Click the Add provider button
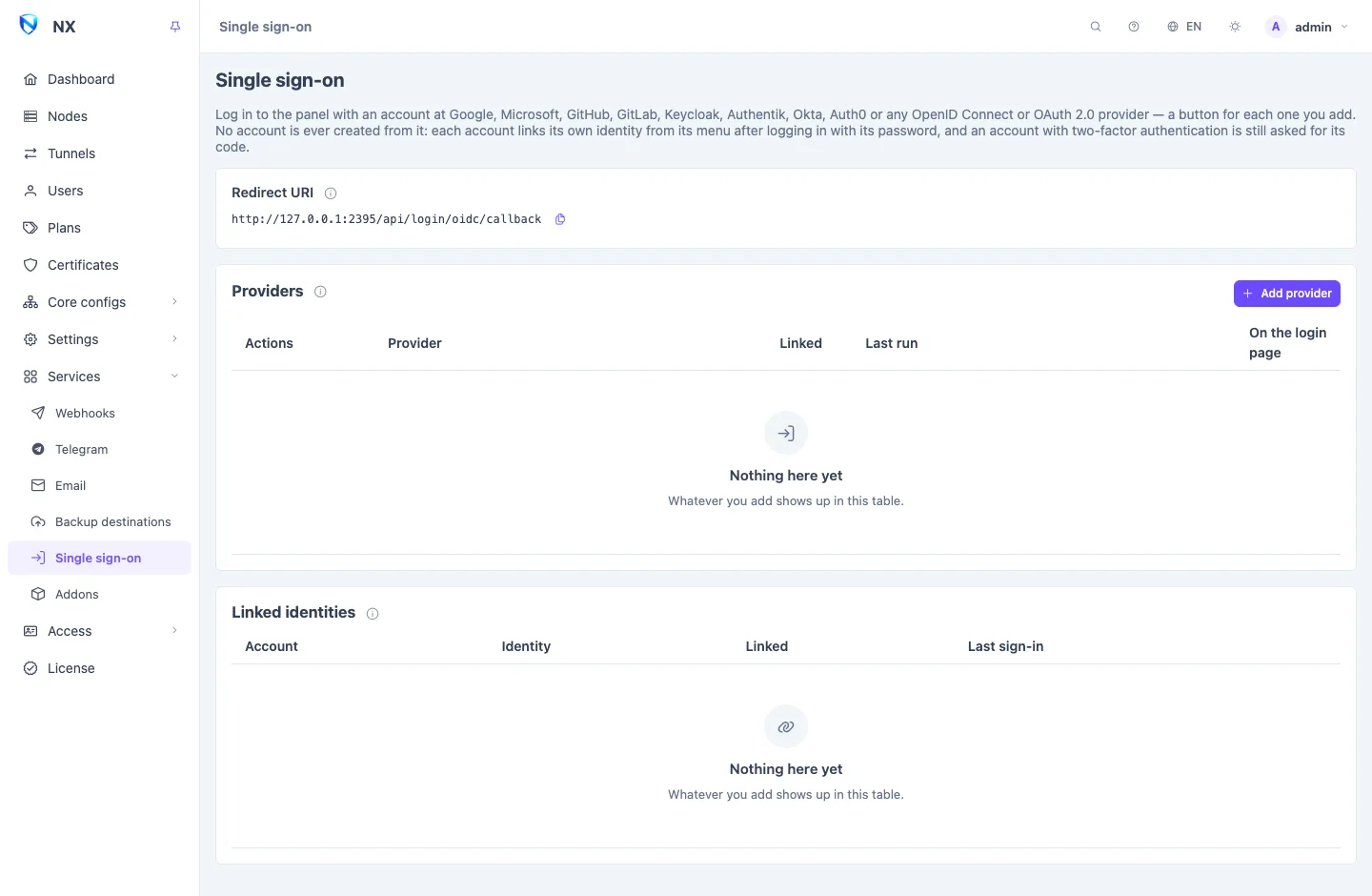 (1286, 294)
